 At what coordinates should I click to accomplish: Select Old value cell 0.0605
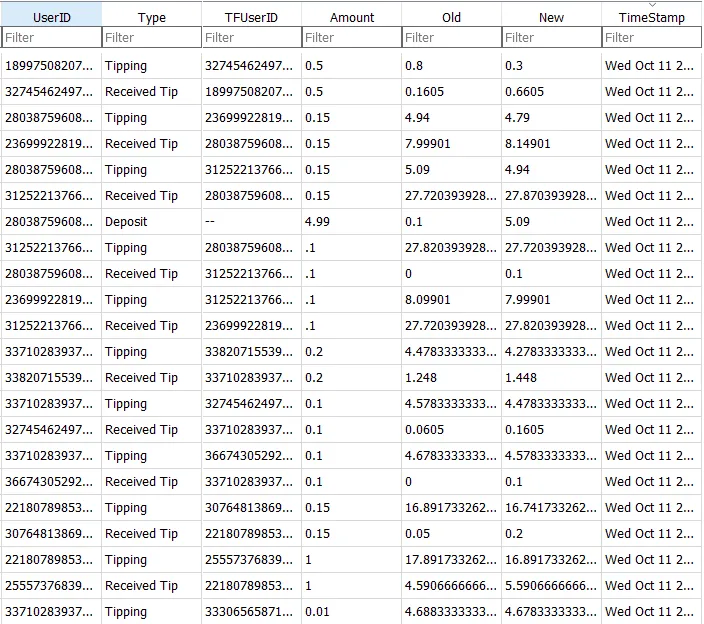451,430
